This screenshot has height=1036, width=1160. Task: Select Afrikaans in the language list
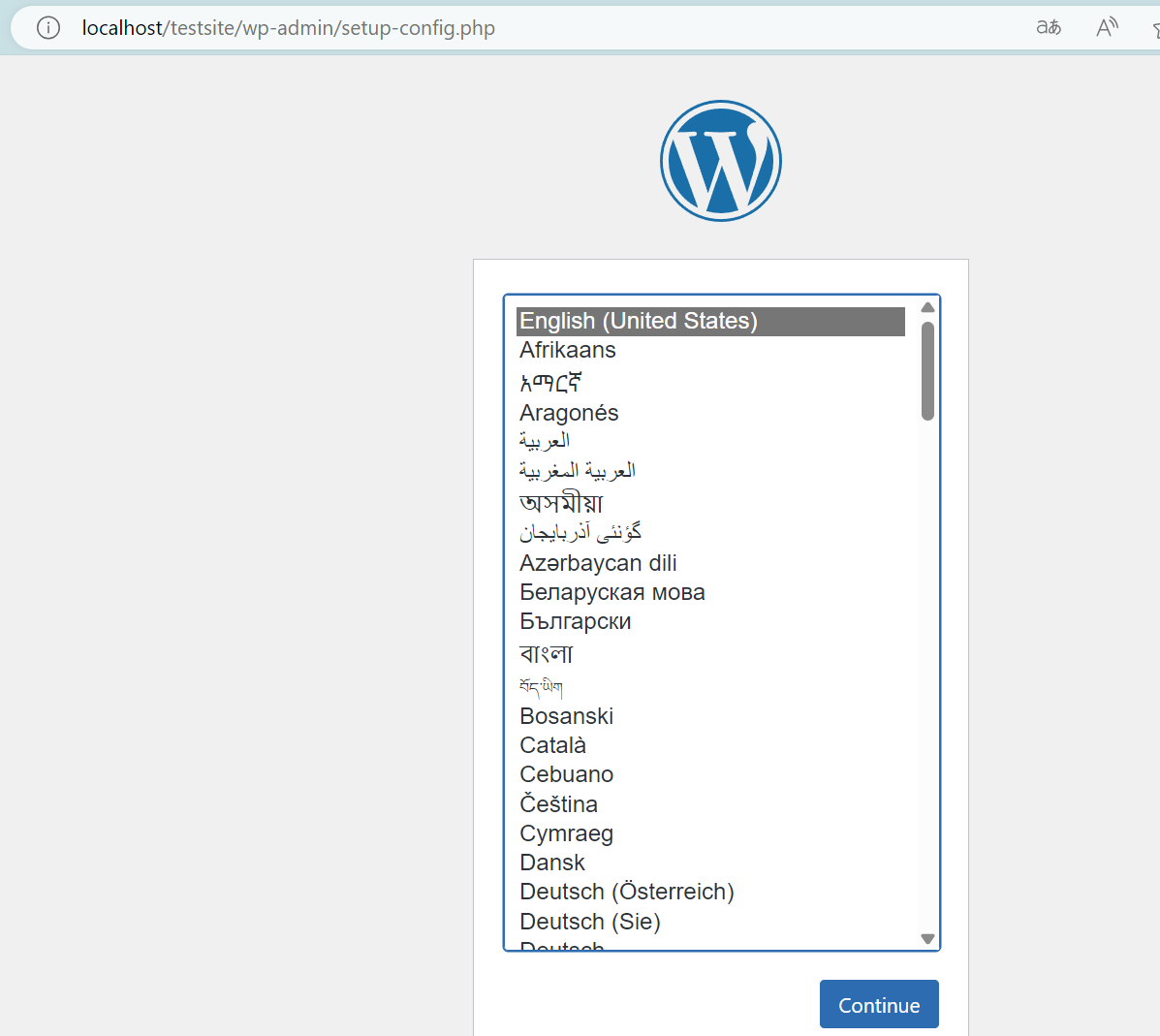coord(710,350)
